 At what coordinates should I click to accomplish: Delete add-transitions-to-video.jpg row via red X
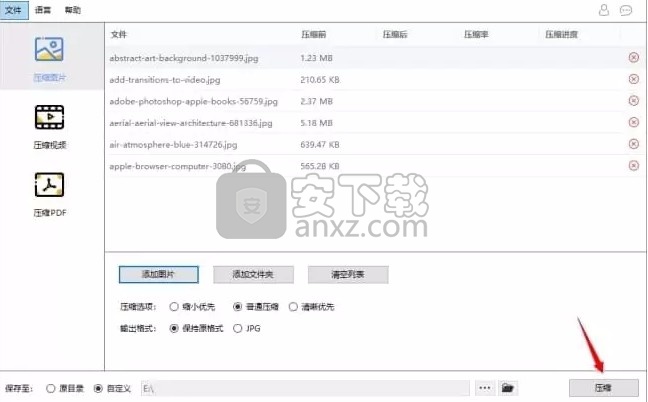(633, 79)
